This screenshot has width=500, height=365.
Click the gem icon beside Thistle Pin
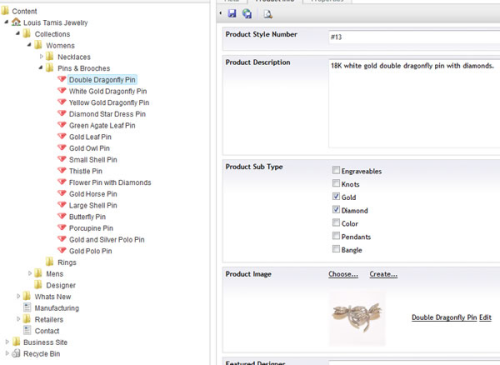click(62, 170)
